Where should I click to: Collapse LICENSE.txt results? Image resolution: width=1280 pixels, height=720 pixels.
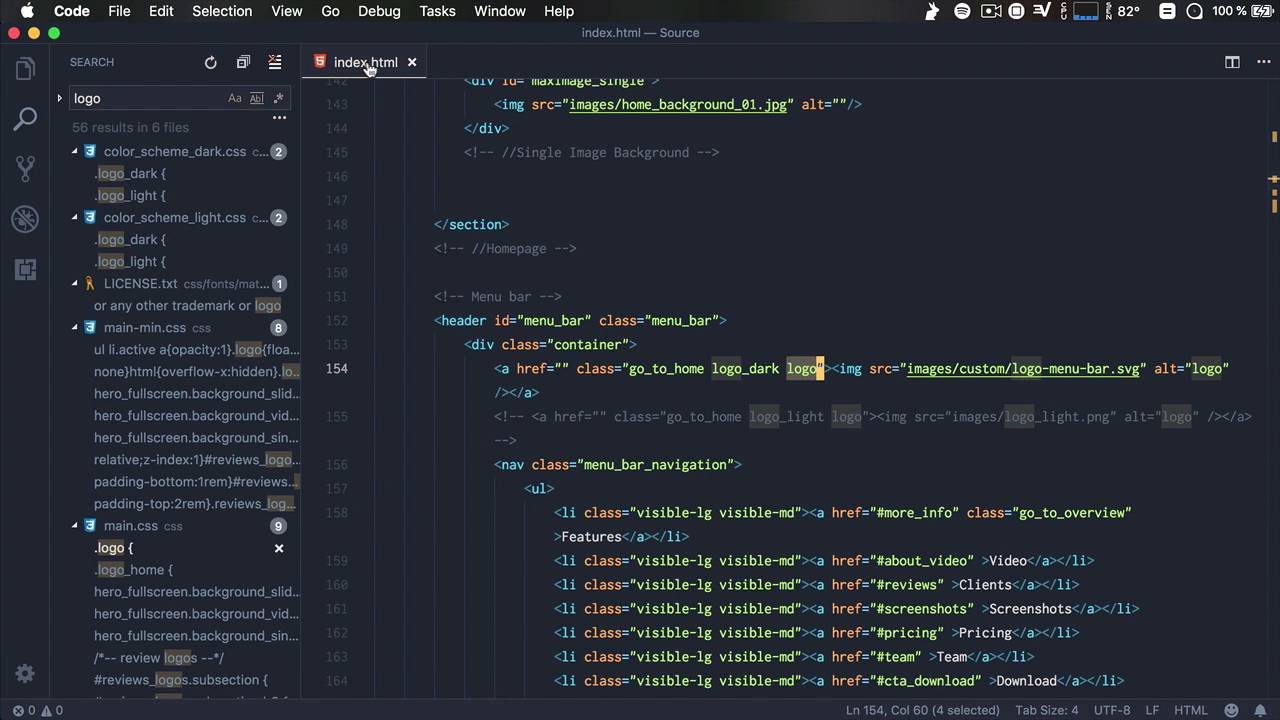click(x=74, y=283)
